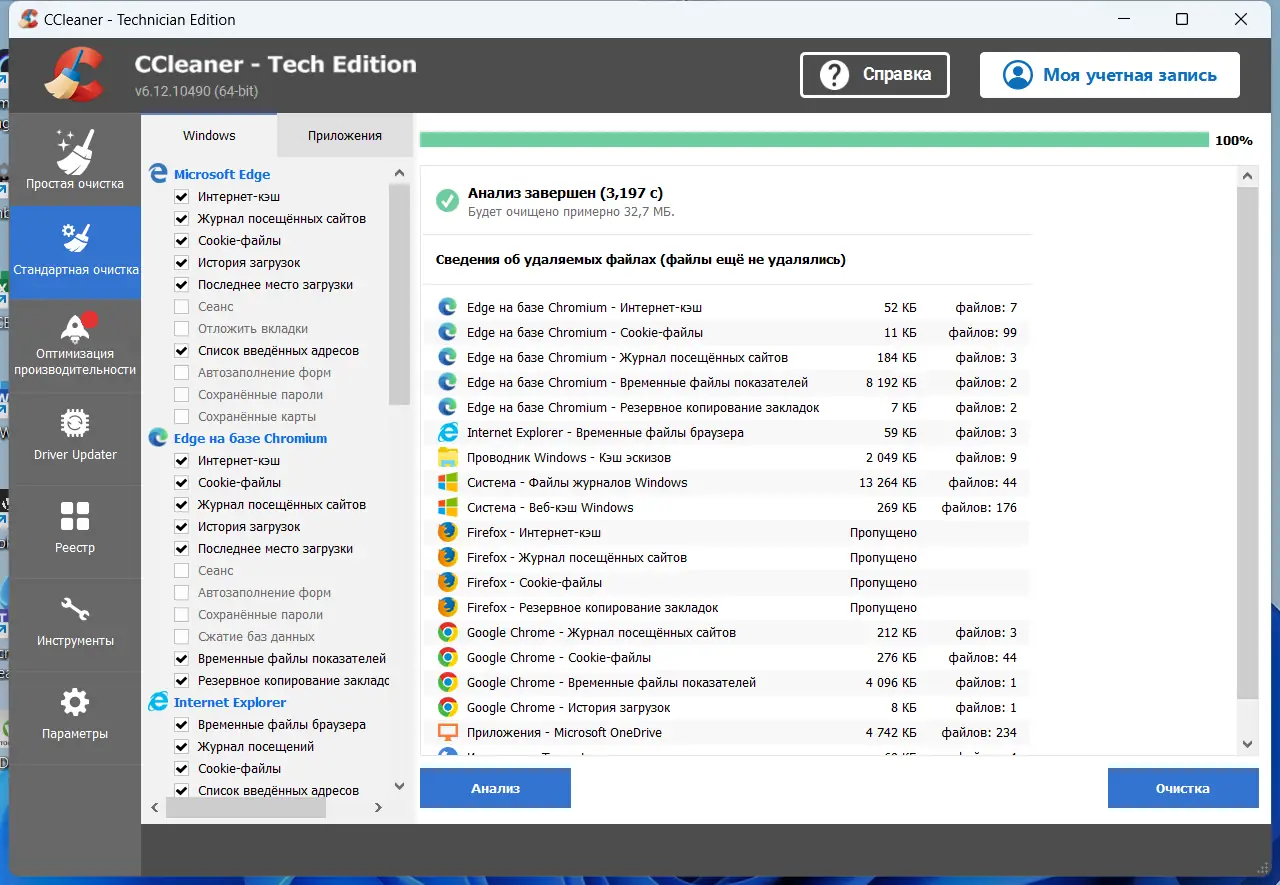This screenshot has width=1280, height=885.
Task: Click the Очистка button
Action: [1183, 788]
